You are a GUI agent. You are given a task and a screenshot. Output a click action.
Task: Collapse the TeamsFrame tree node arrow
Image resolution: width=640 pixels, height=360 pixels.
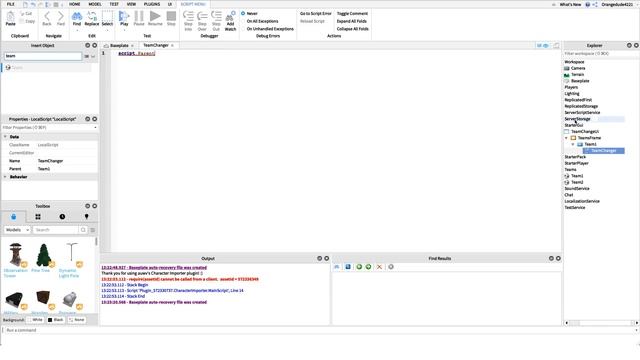point(567,138)
